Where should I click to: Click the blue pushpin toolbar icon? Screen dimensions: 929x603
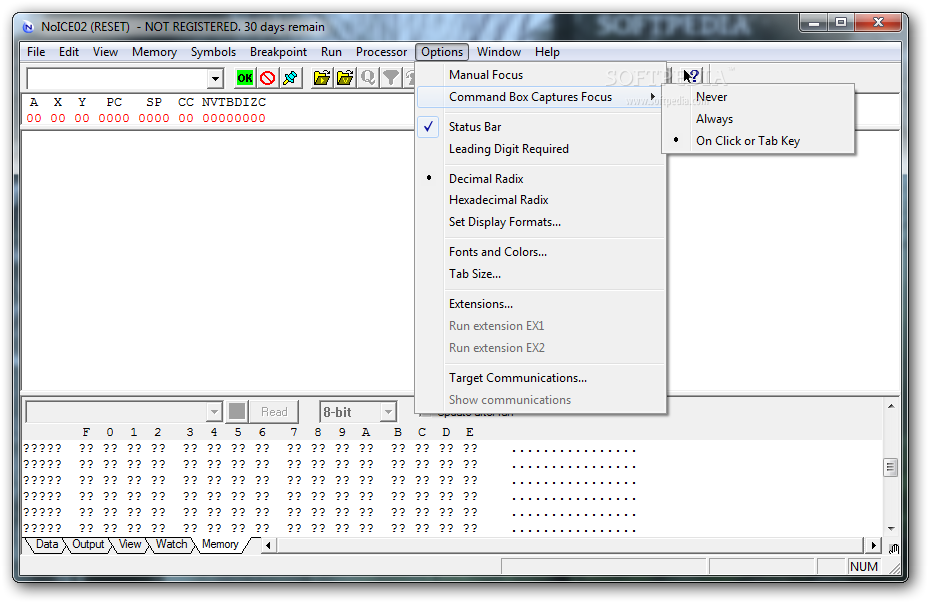point(290,78)
